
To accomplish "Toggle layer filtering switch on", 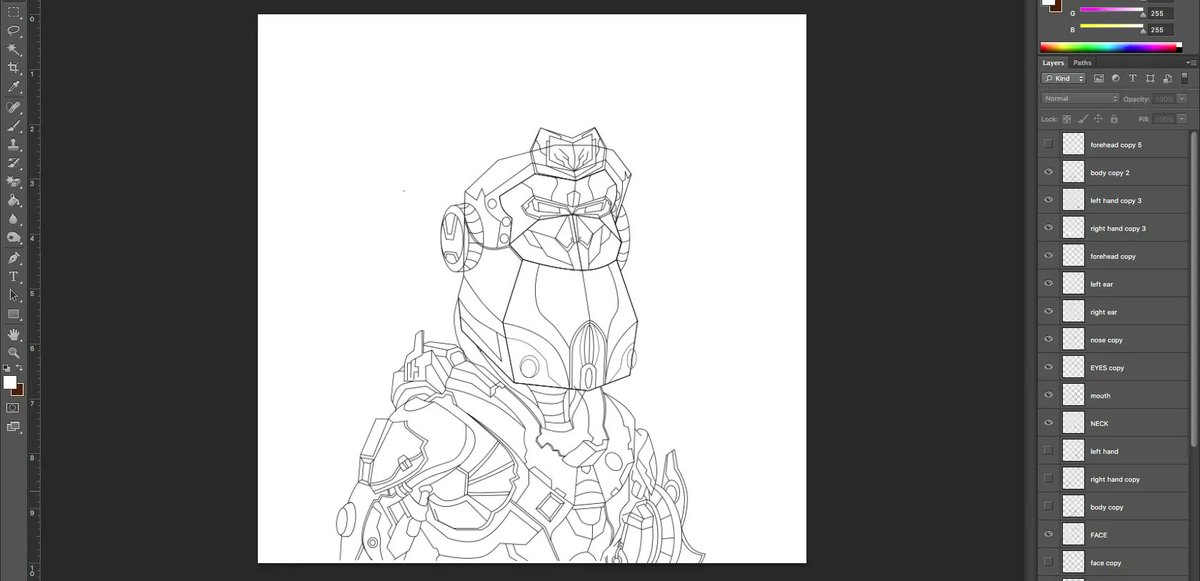I will pos(1185,78).
